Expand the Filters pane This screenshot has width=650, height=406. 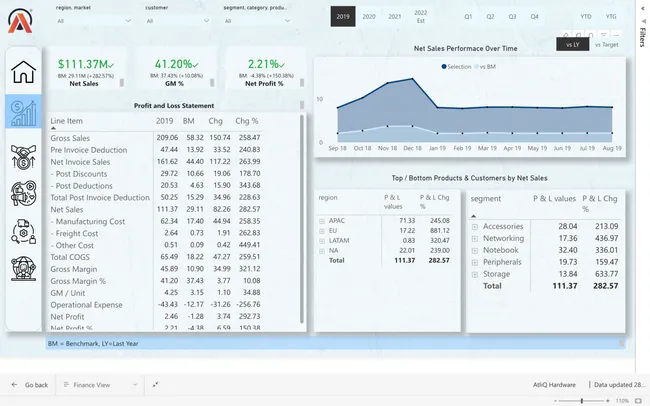point(641,40)
